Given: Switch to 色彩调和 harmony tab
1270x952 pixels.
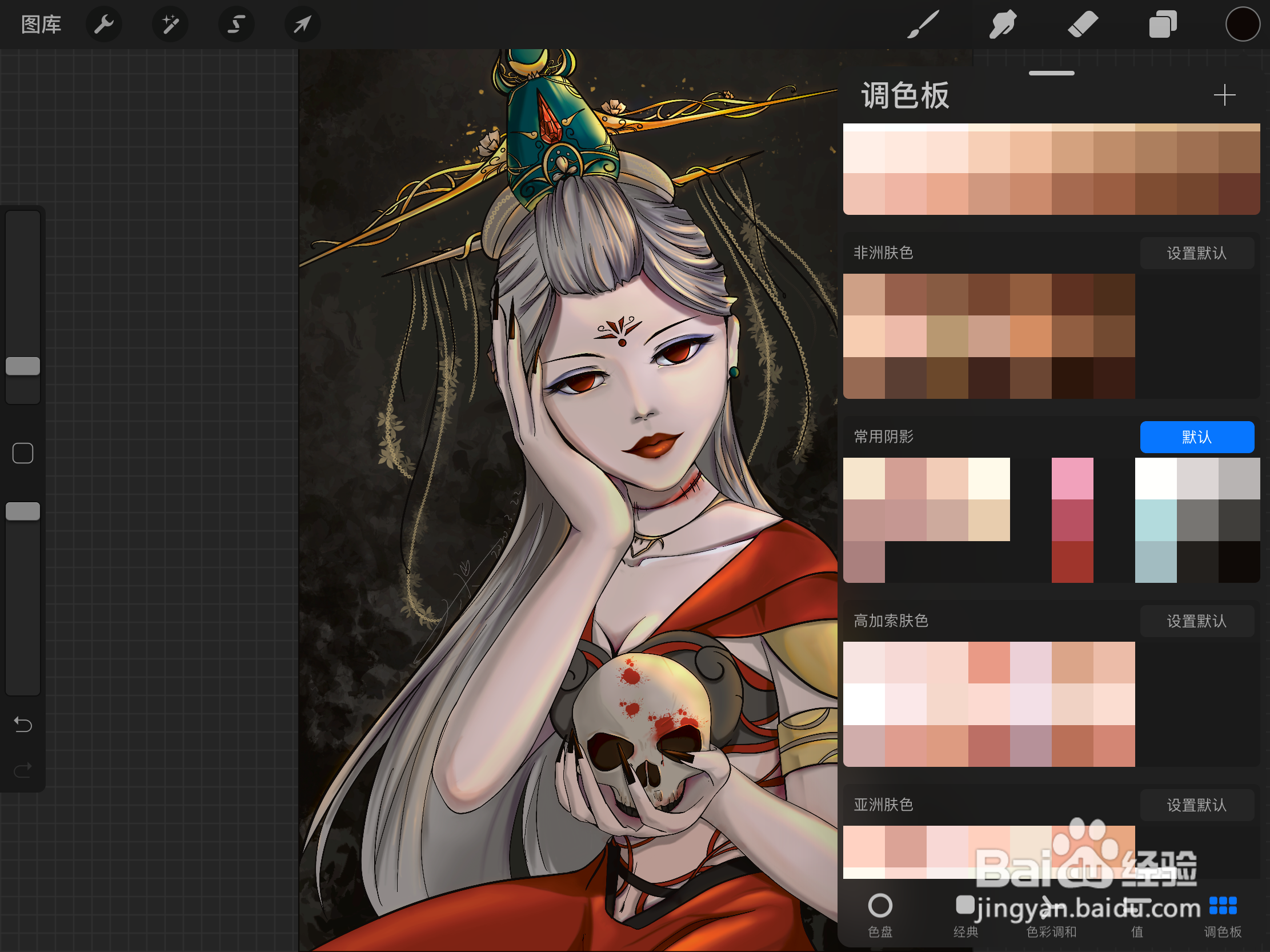Looking at the screenshot, I should click(x=1051, y=916).
